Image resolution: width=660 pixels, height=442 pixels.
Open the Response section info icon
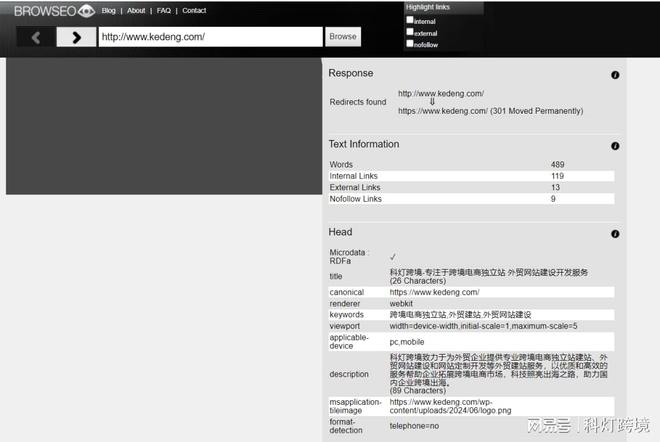(615, 75)
